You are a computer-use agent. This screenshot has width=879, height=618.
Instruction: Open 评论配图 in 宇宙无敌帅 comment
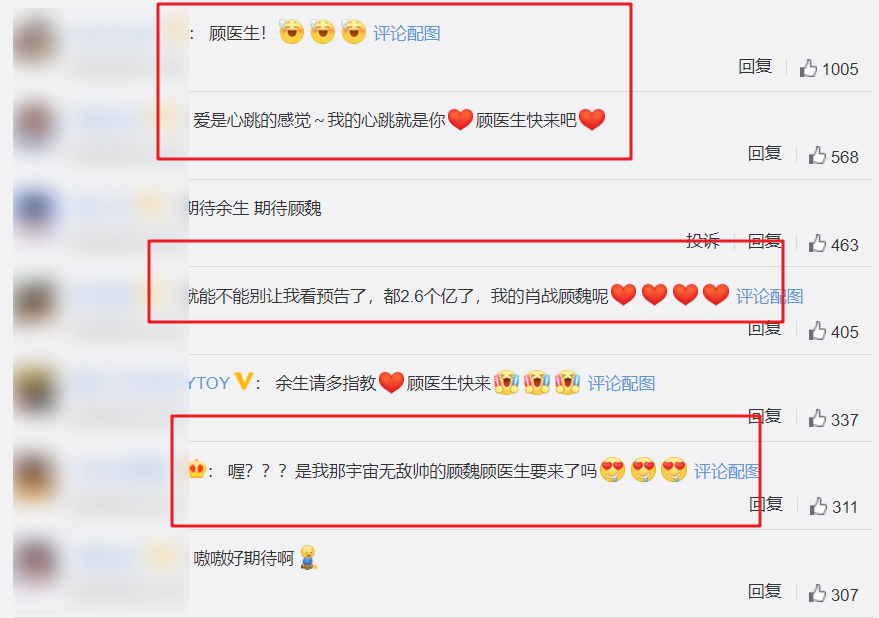(x=727, y=471)
